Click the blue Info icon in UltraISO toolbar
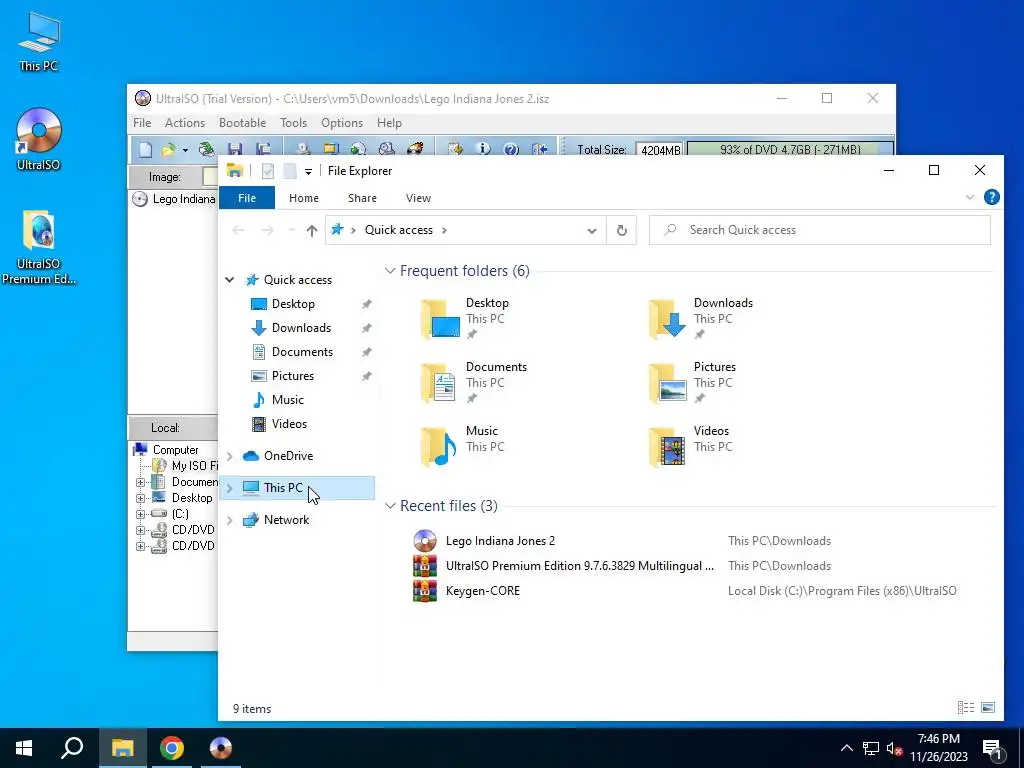Viewport: 1024px width, 768px height. pyautogui.click(x=483, y=150)
